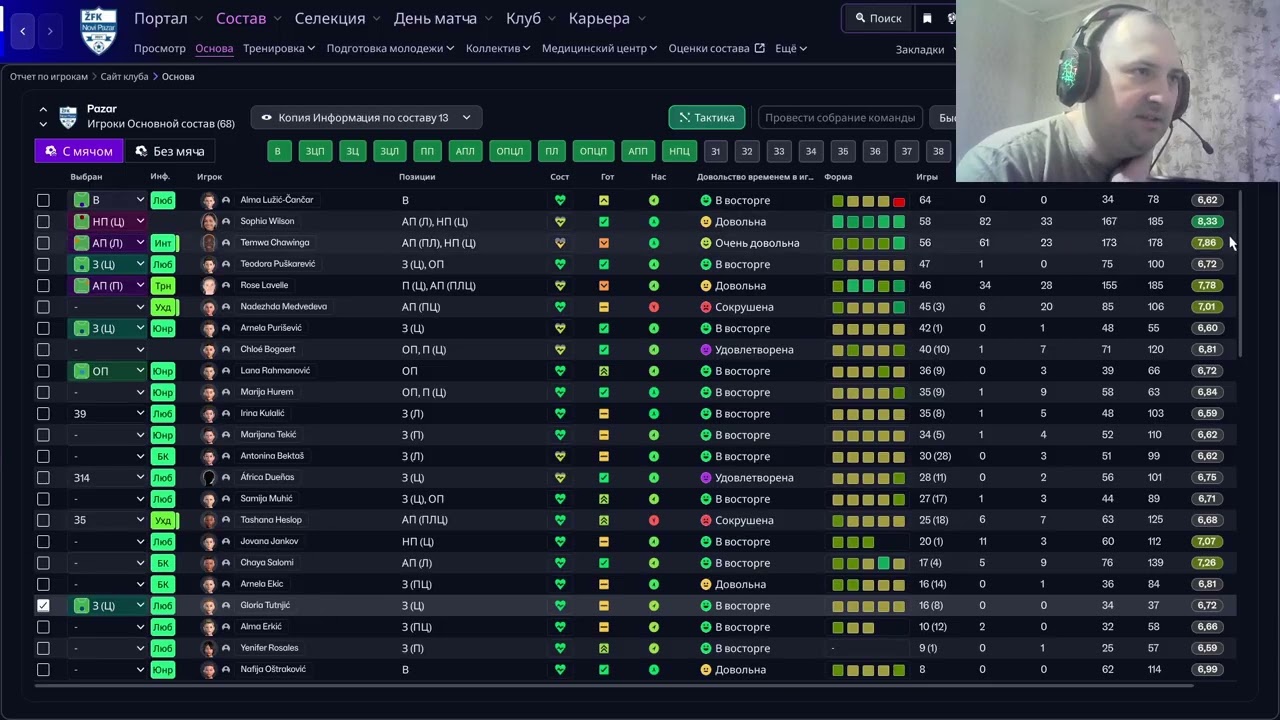1280x720 pixels.
Task: Select the Без мяча view
Action: tap(169, 151)
